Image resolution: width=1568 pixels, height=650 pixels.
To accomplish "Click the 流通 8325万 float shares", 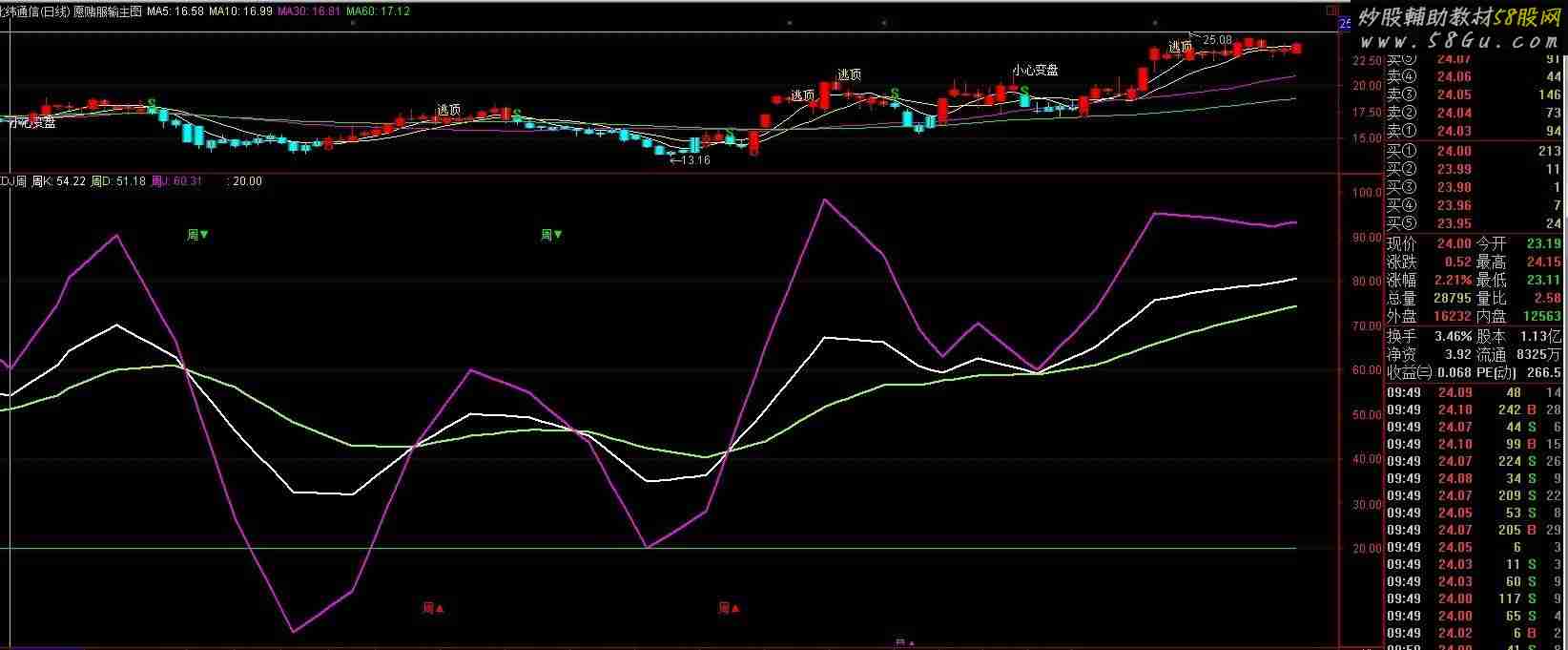I will [x=1539, y=354].
